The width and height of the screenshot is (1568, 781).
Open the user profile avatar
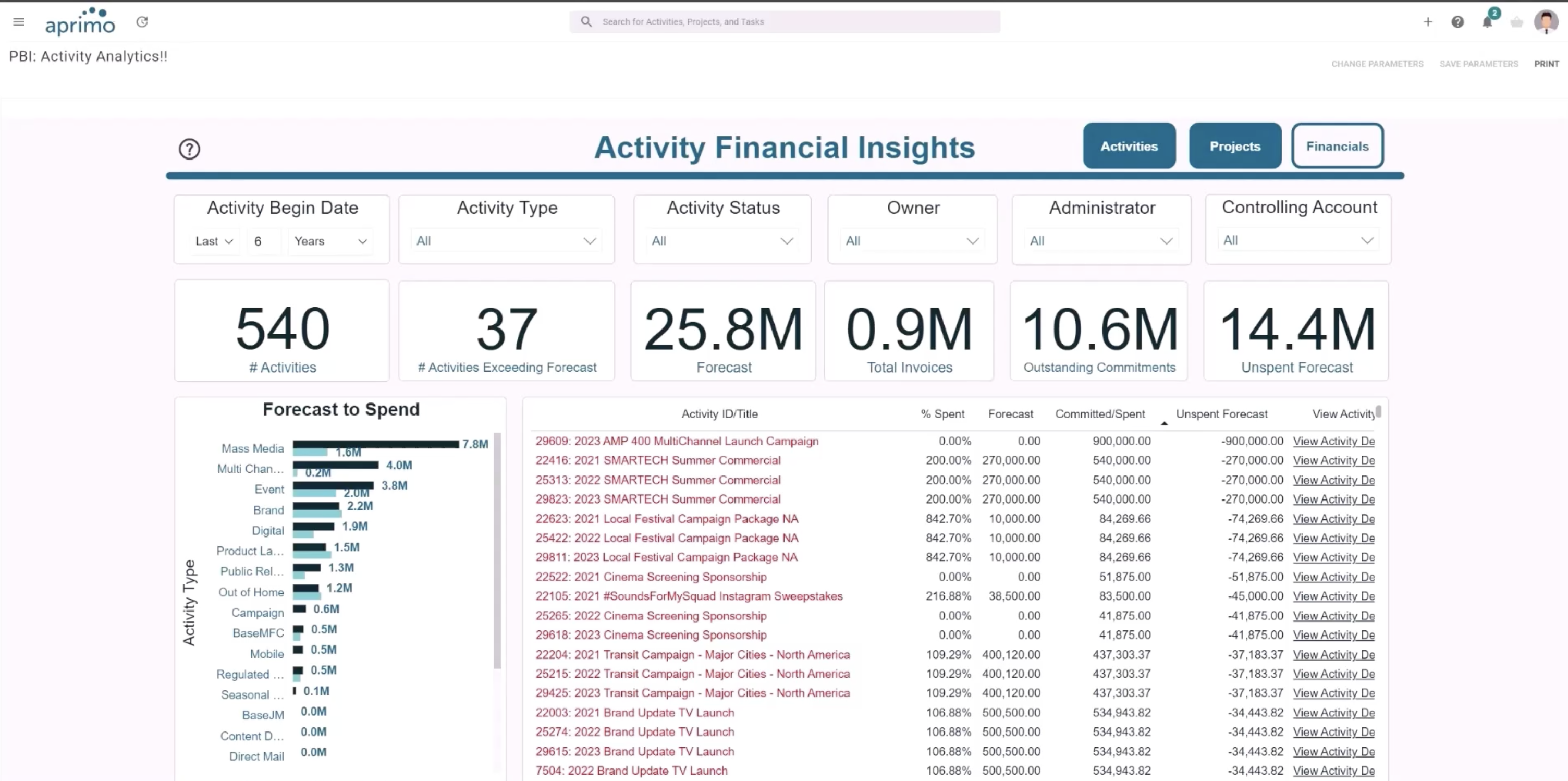click(x=1546, y=21)
